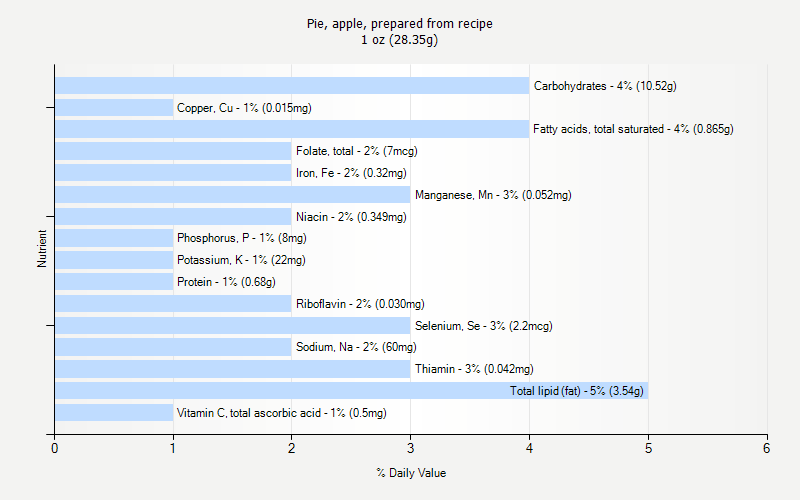800x500 pixels.
Task: Click the Carbohydrates bar
Action: (291, 86)
